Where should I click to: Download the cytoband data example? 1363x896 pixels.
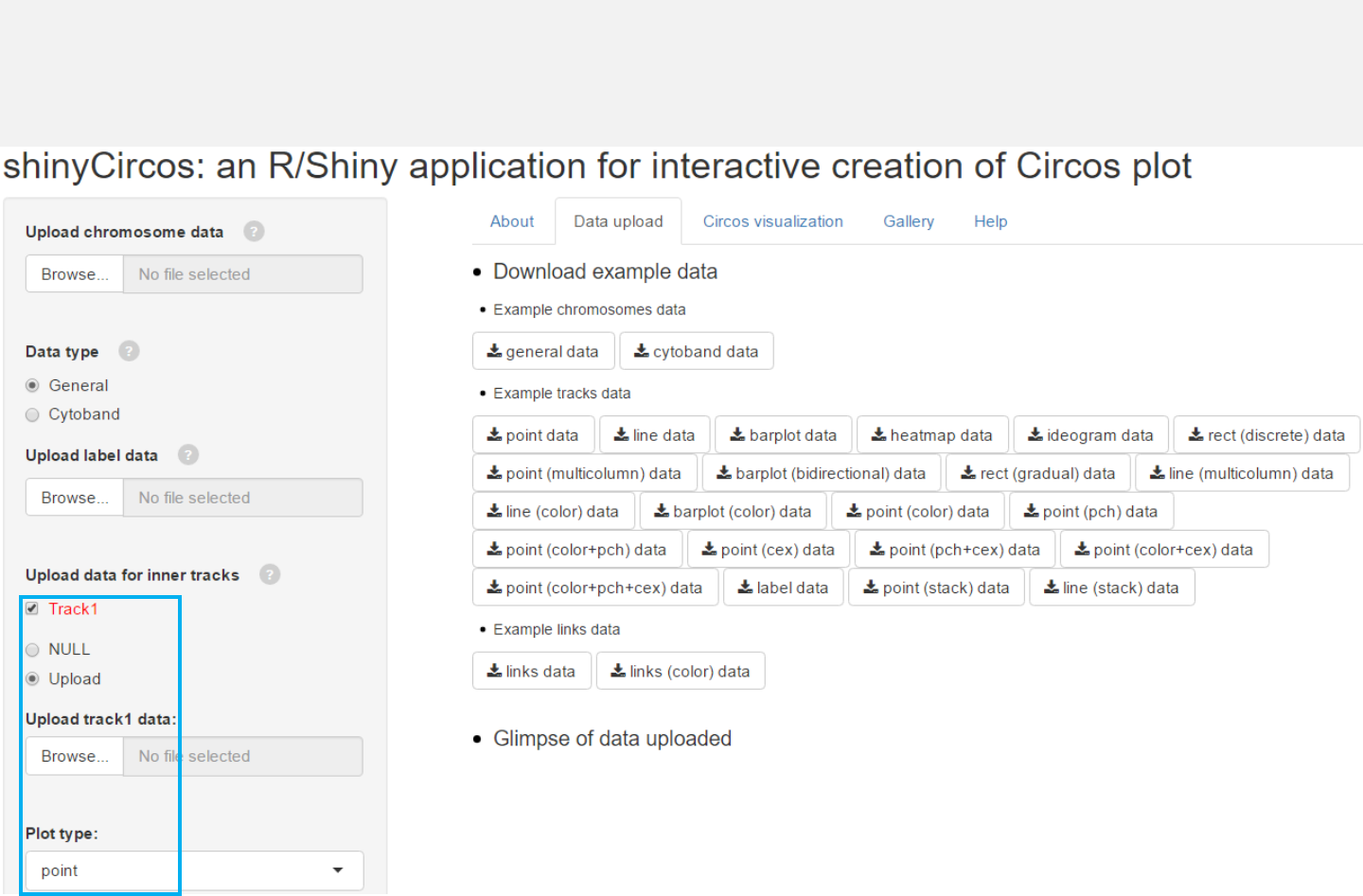(x=697, y=351)
